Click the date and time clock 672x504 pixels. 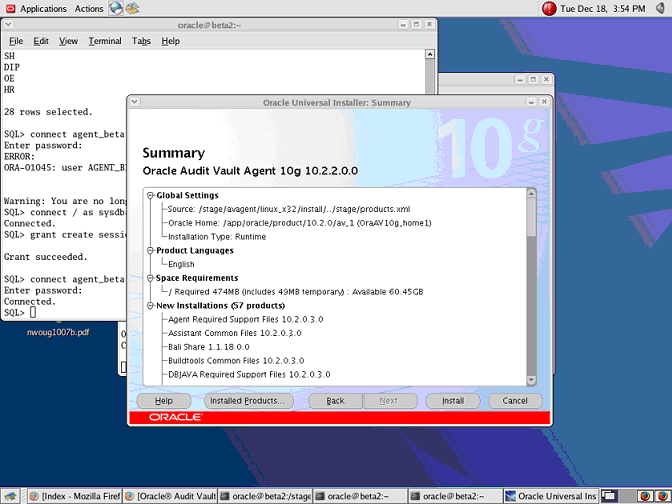603,9
